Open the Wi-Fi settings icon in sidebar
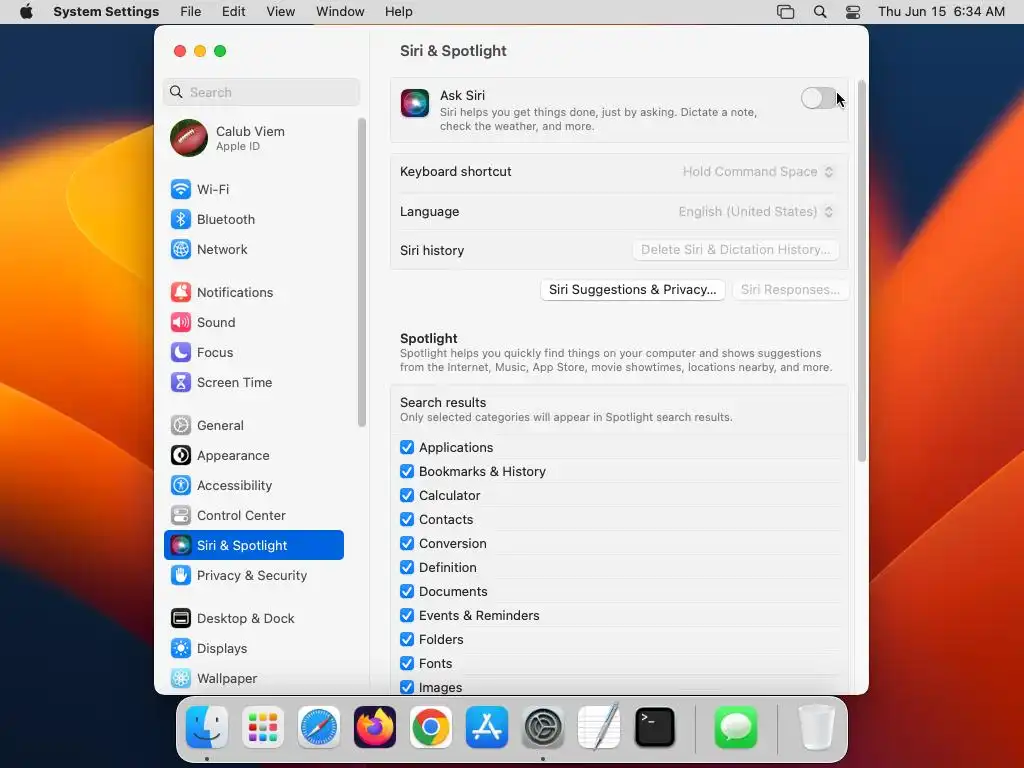This screenshot has height=768, width=1024. click(x=181, y=189)
